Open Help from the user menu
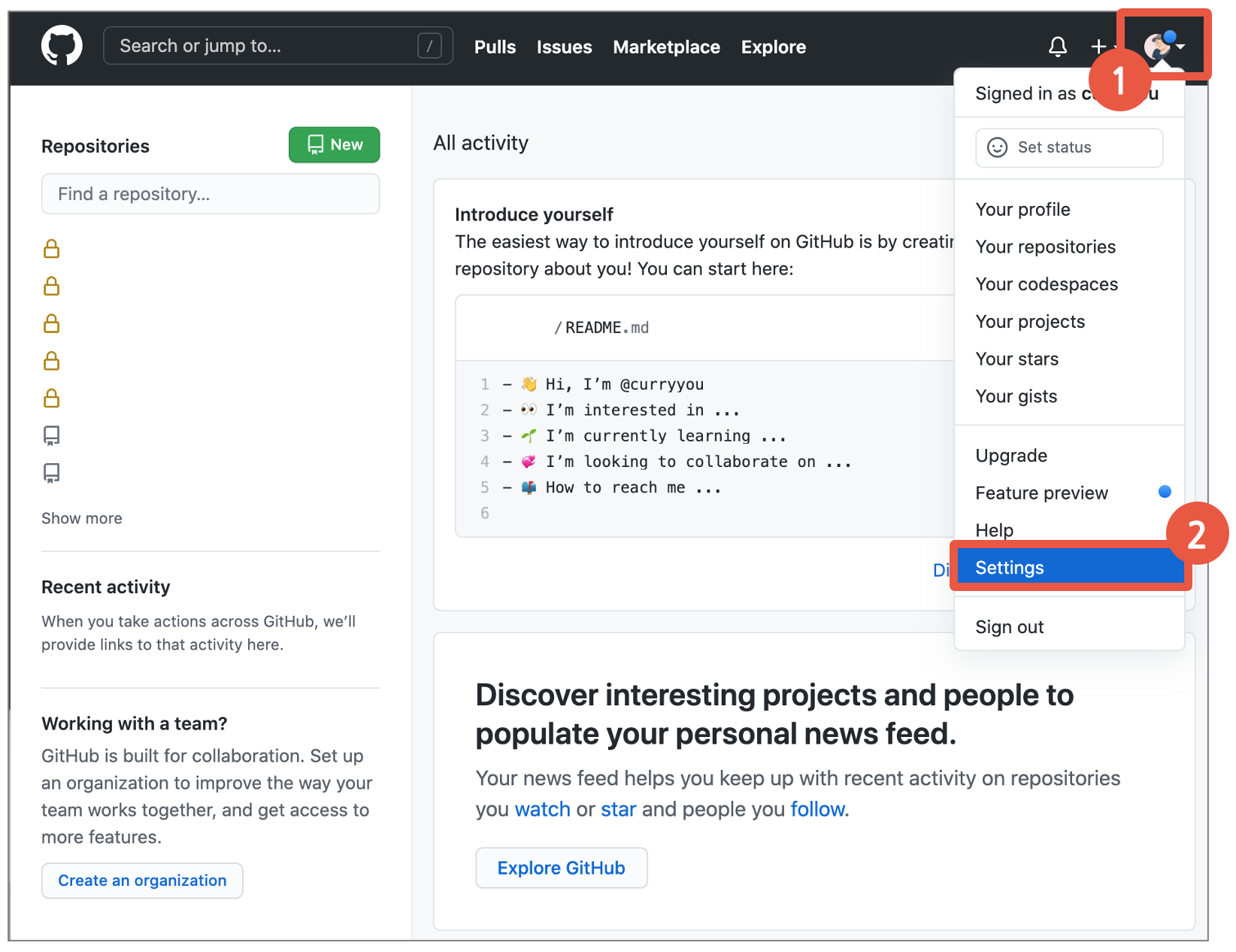The height and width of the screenshot is (952, 1236). click(1069, 530)
